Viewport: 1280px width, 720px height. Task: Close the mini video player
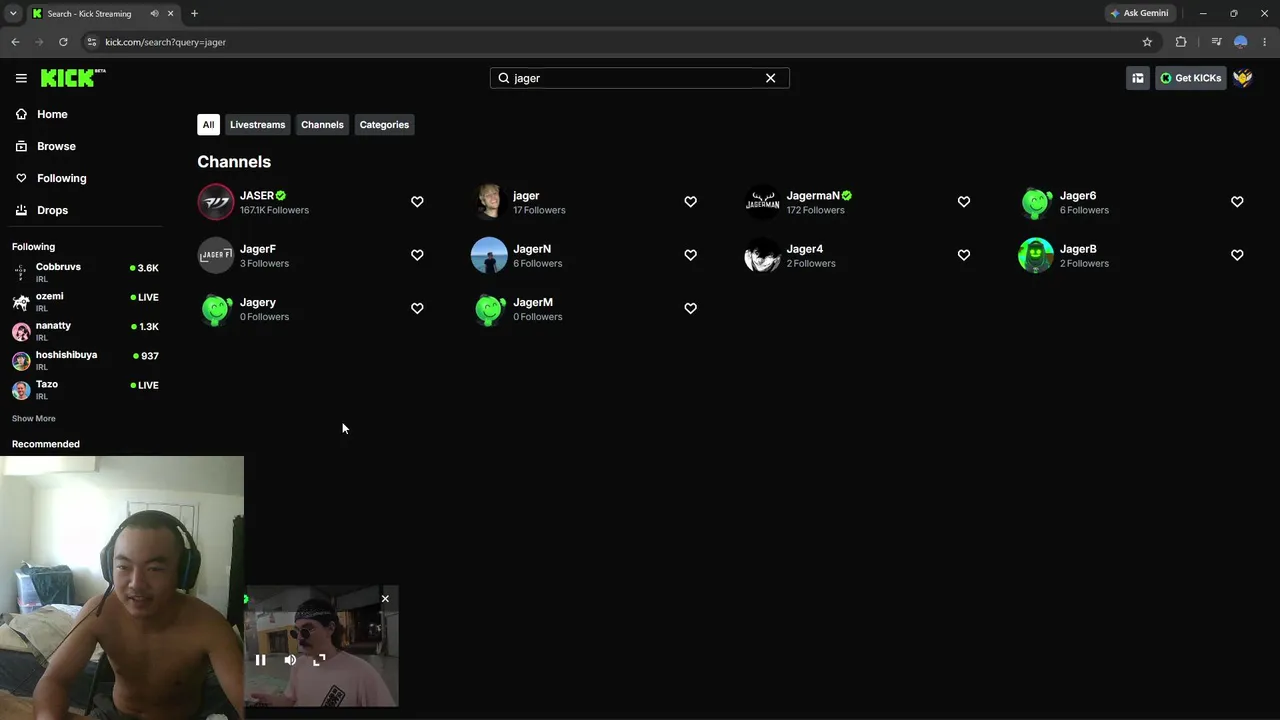(385, 599)
